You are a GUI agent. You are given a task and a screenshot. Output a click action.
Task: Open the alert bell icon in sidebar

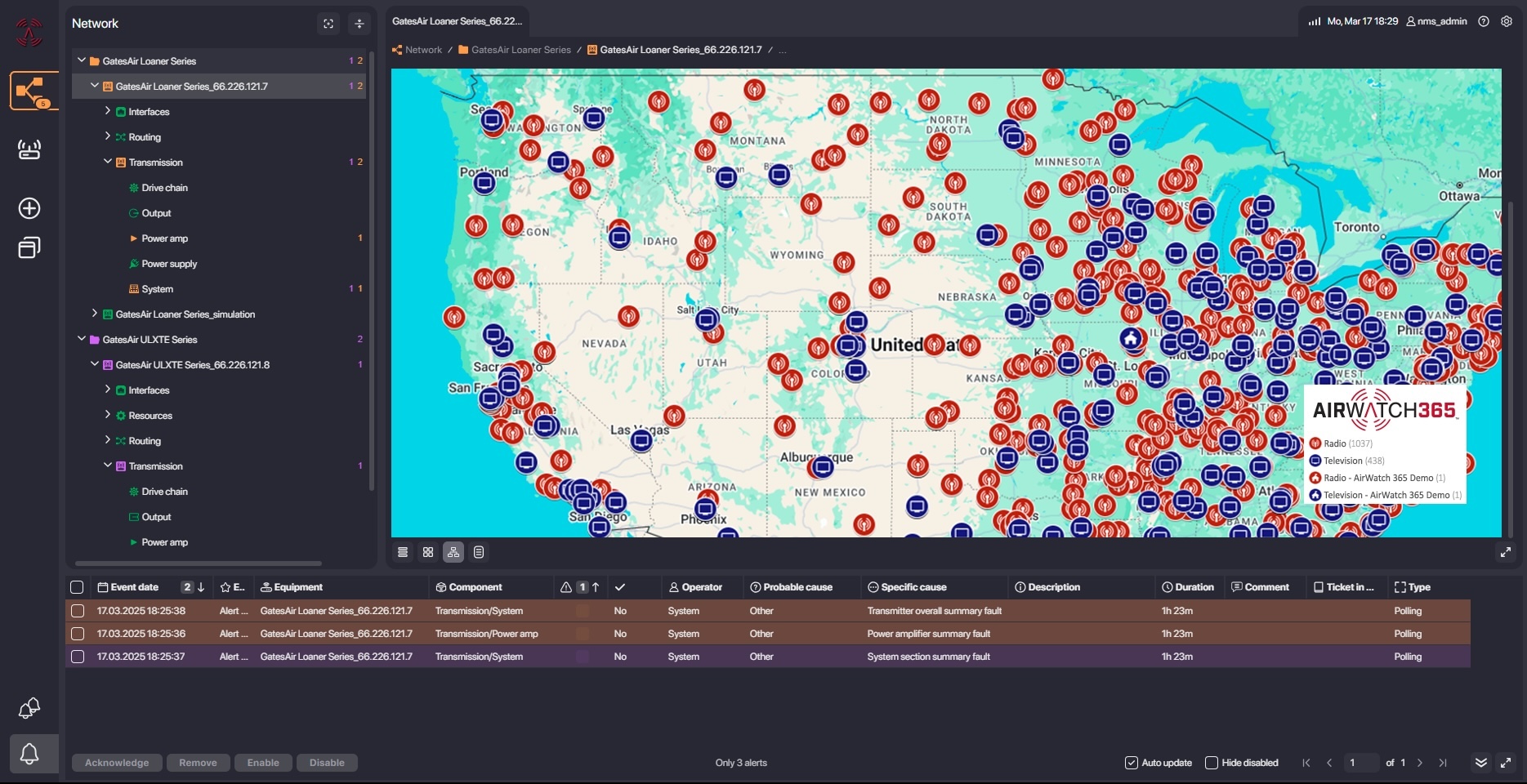(x=29, y=753)
